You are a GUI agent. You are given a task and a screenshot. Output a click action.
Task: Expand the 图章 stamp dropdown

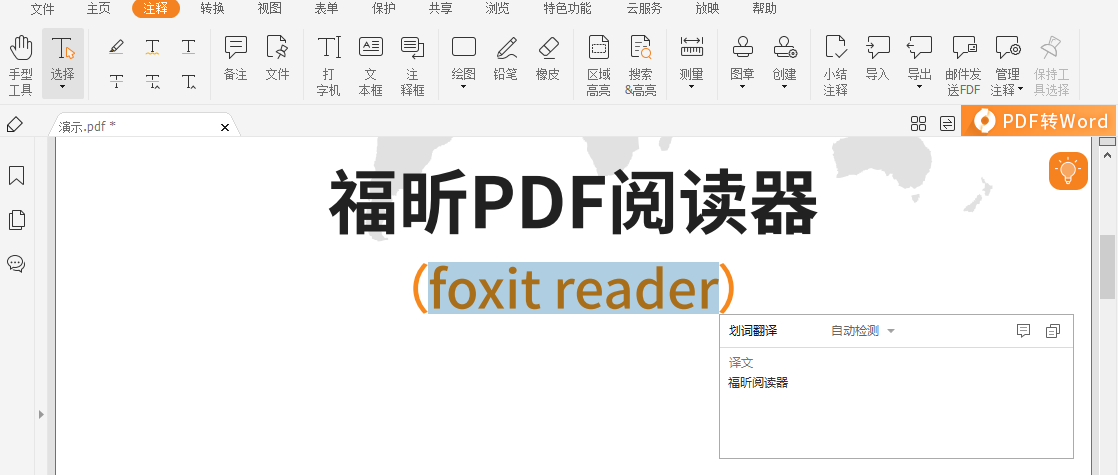point(742,65)
